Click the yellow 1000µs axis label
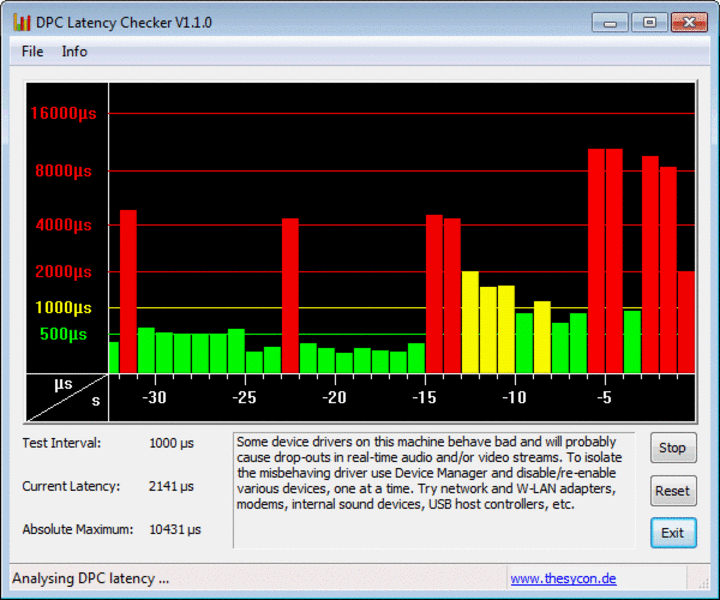Image resolution: width=720 pixels, height=600 pixels. tap(63, 308)
